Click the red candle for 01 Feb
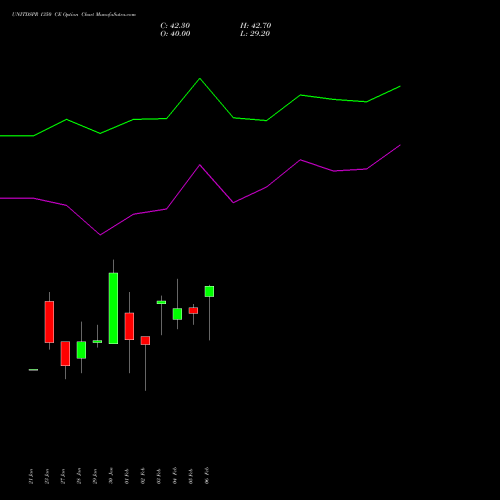This screenshot has height=500, width=500. click(x=129, y=326)
